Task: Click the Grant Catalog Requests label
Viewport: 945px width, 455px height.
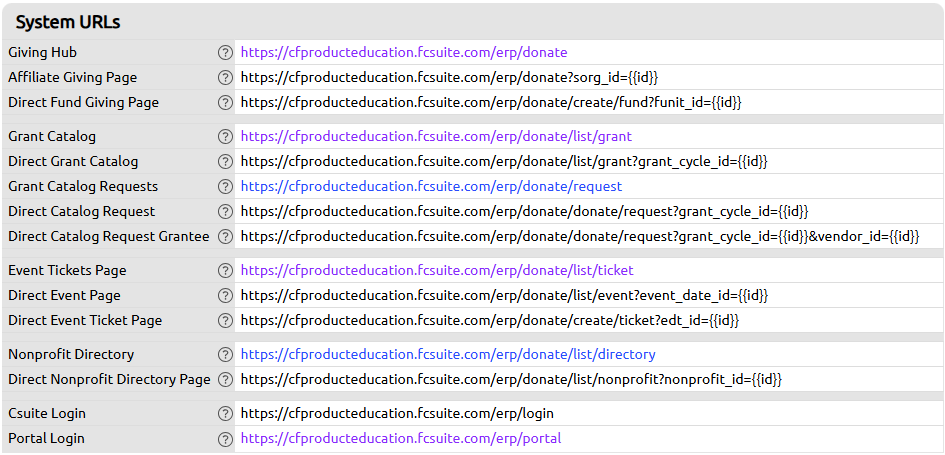Action: [x=83, y=187]
